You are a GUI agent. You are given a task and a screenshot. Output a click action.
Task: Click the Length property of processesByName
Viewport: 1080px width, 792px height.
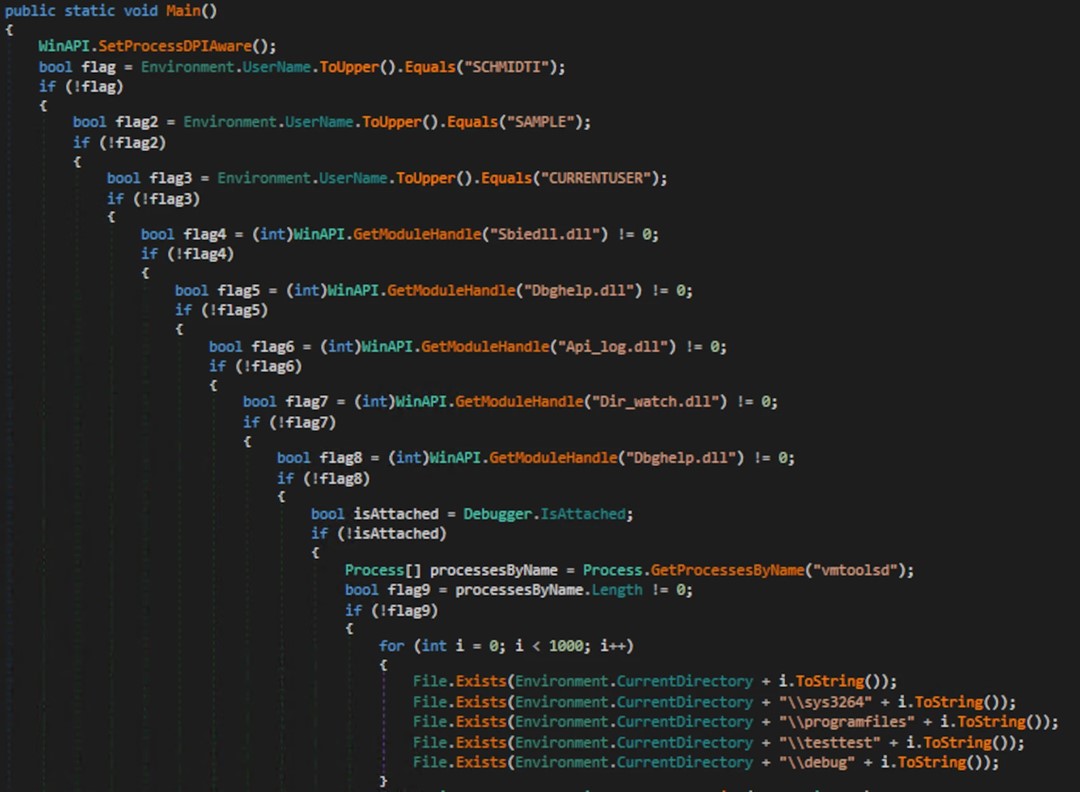[x=617, y=590]
